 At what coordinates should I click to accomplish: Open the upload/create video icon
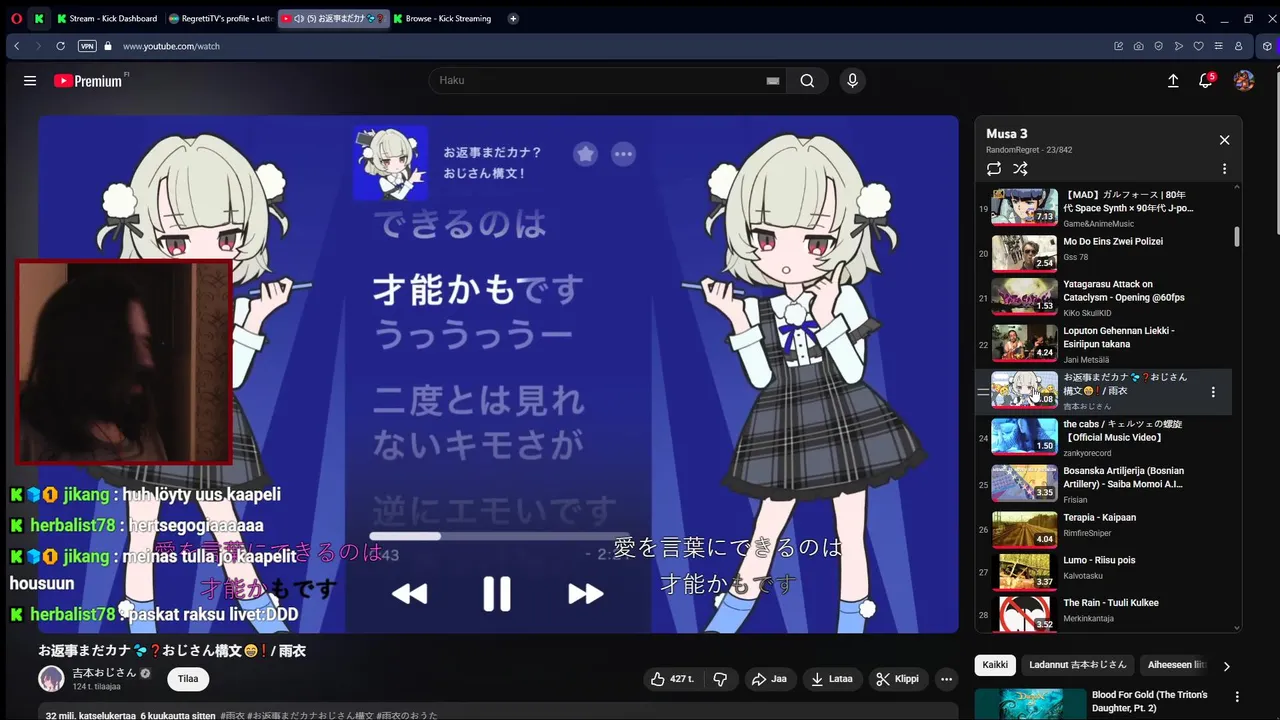tap(1173, 81)
